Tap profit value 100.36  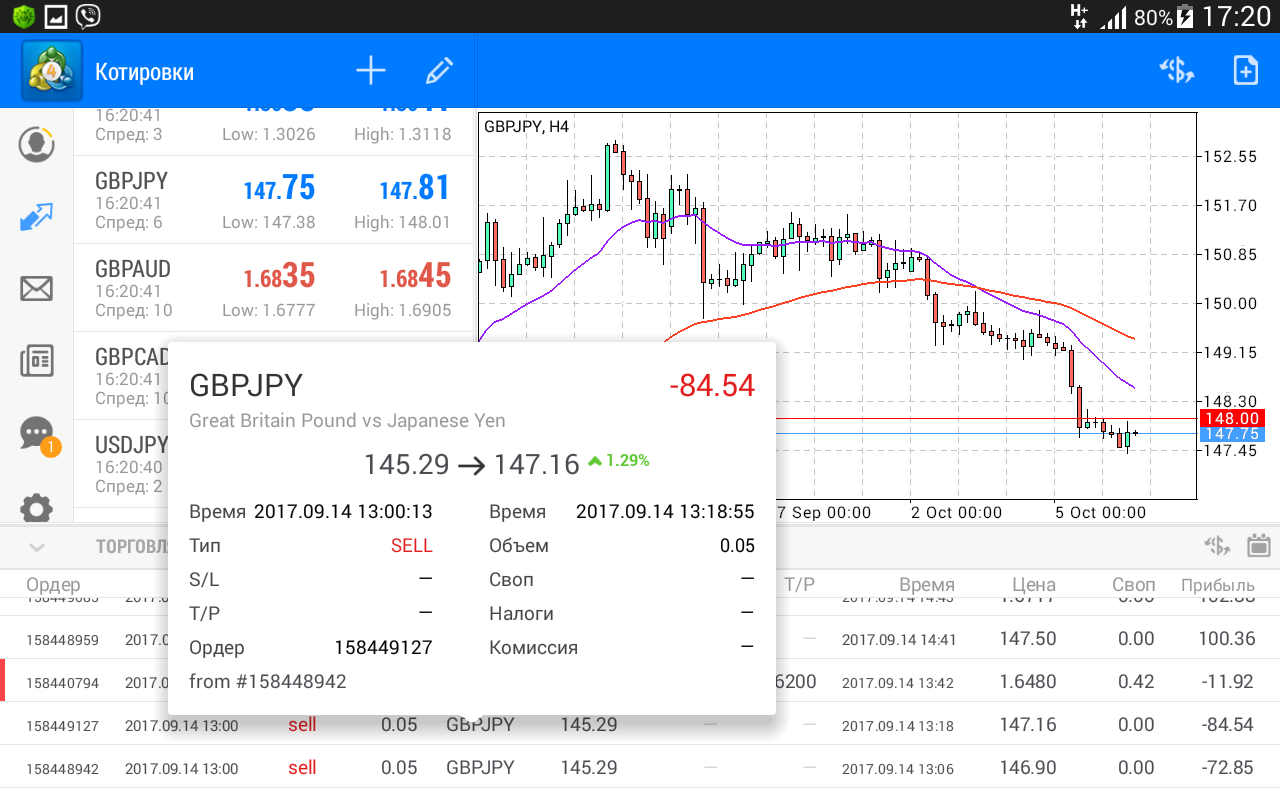pos(1225,639)
